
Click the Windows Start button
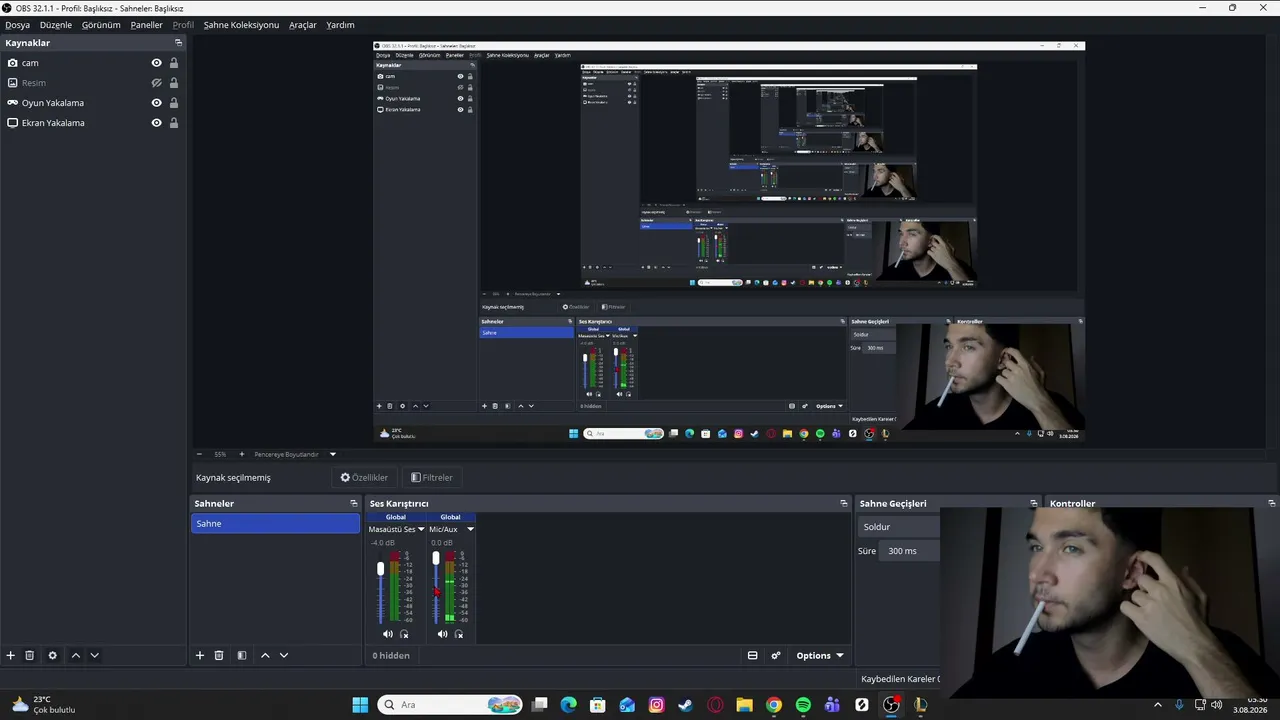point(360,705)
